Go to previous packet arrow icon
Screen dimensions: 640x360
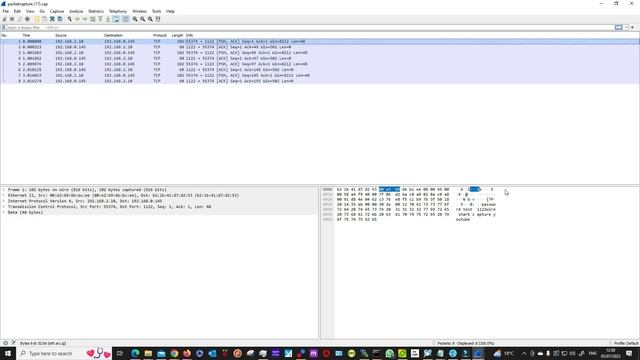click(x=77, y=19)
